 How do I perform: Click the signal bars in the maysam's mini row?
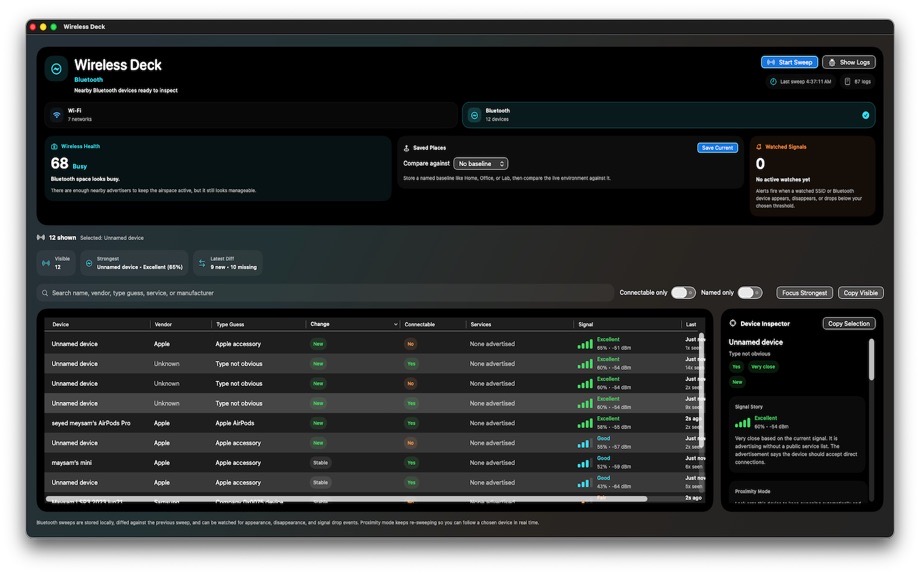583,464
